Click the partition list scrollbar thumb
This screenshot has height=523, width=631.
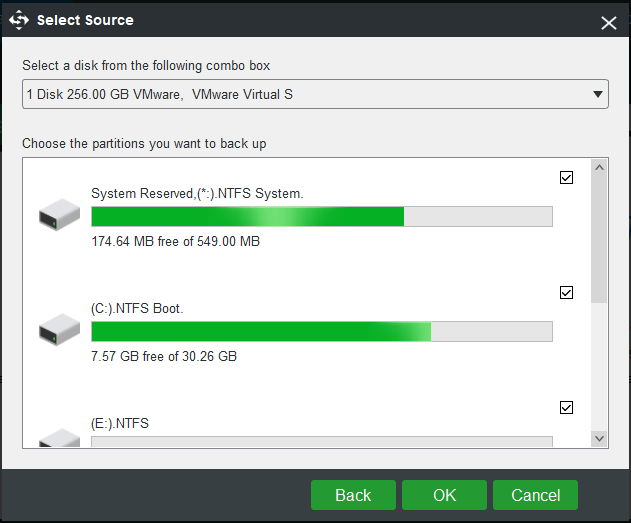599,239
